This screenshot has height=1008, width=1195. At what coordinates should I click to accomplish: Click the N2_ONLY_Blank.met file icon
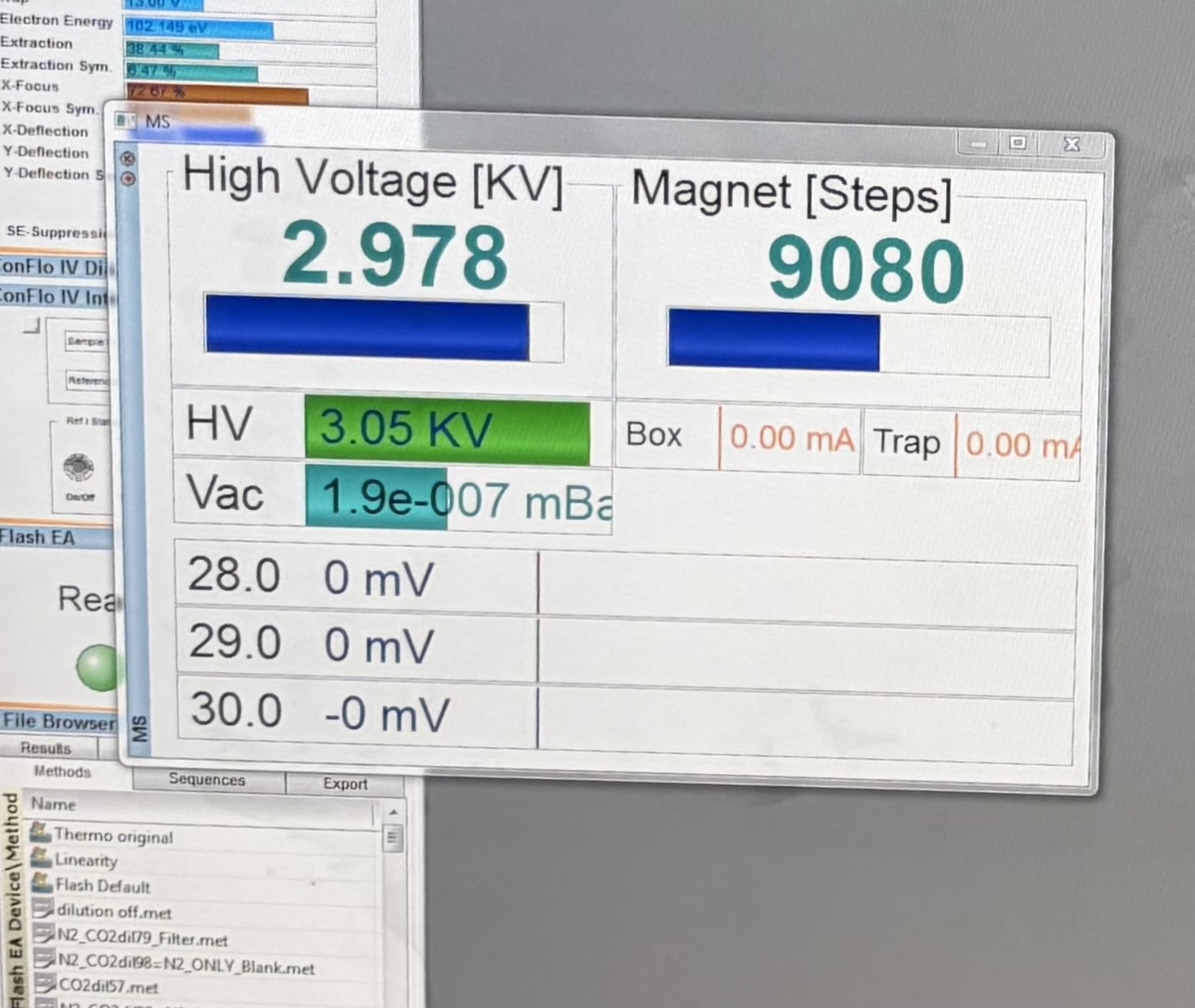click(x=46, y=959)
